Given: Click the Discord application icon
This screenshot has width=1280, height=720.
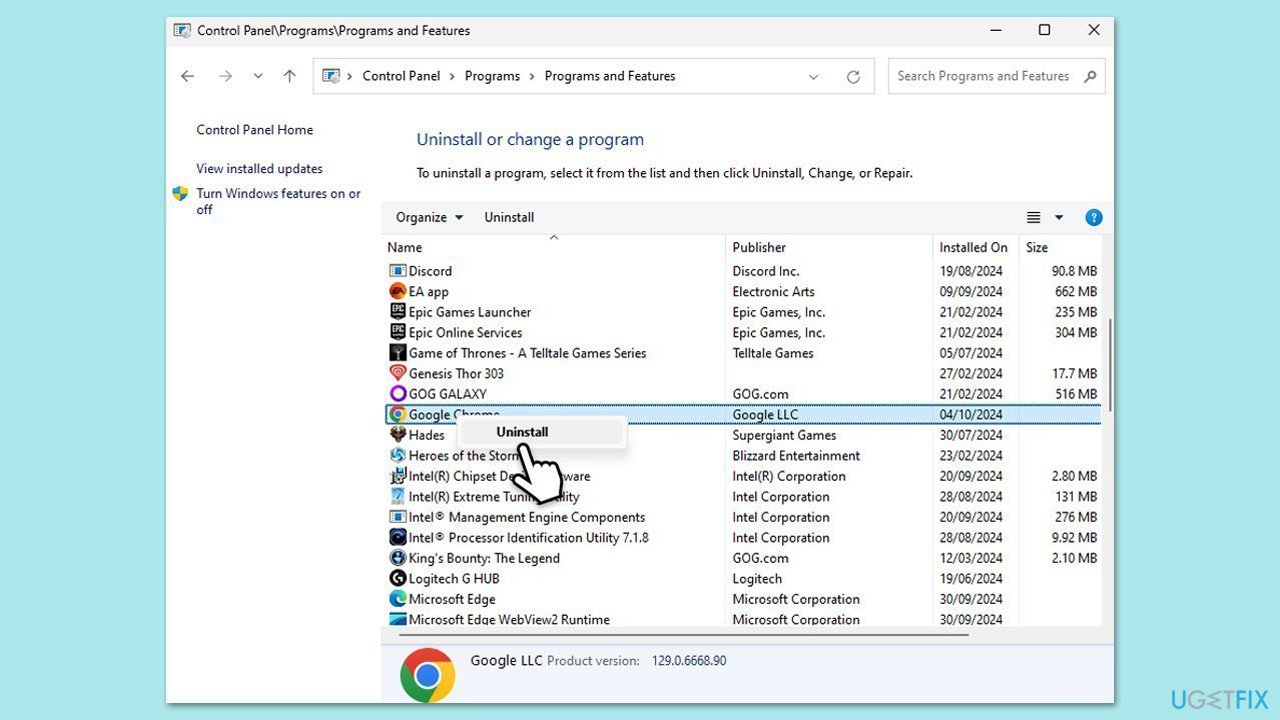Looking at the screenshot, I should pos(394,271).
